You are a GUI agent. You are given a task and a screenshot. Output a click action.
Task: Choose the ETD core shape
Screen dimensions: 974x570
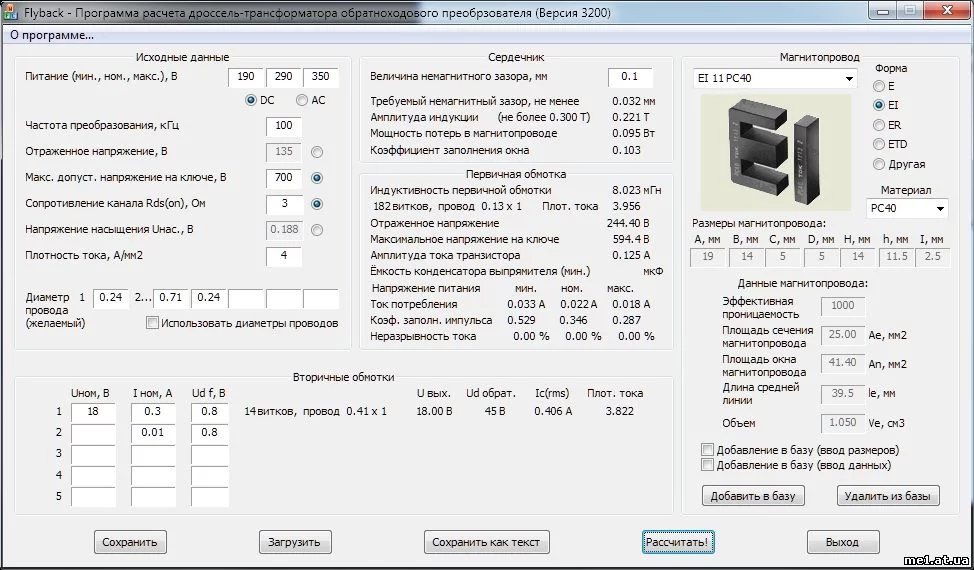[x=879, y=144]
